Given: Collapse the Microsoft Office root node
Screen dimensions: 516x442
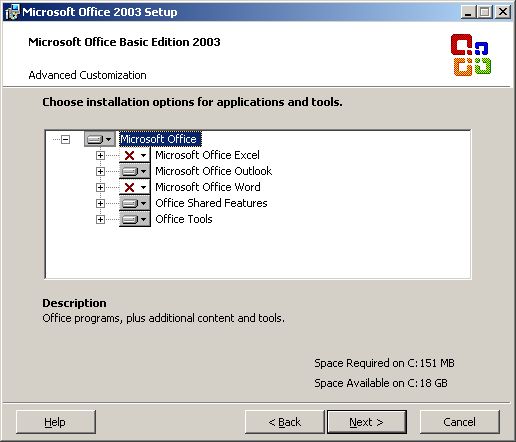Looking at the screenshot, I should coord(66,139).
